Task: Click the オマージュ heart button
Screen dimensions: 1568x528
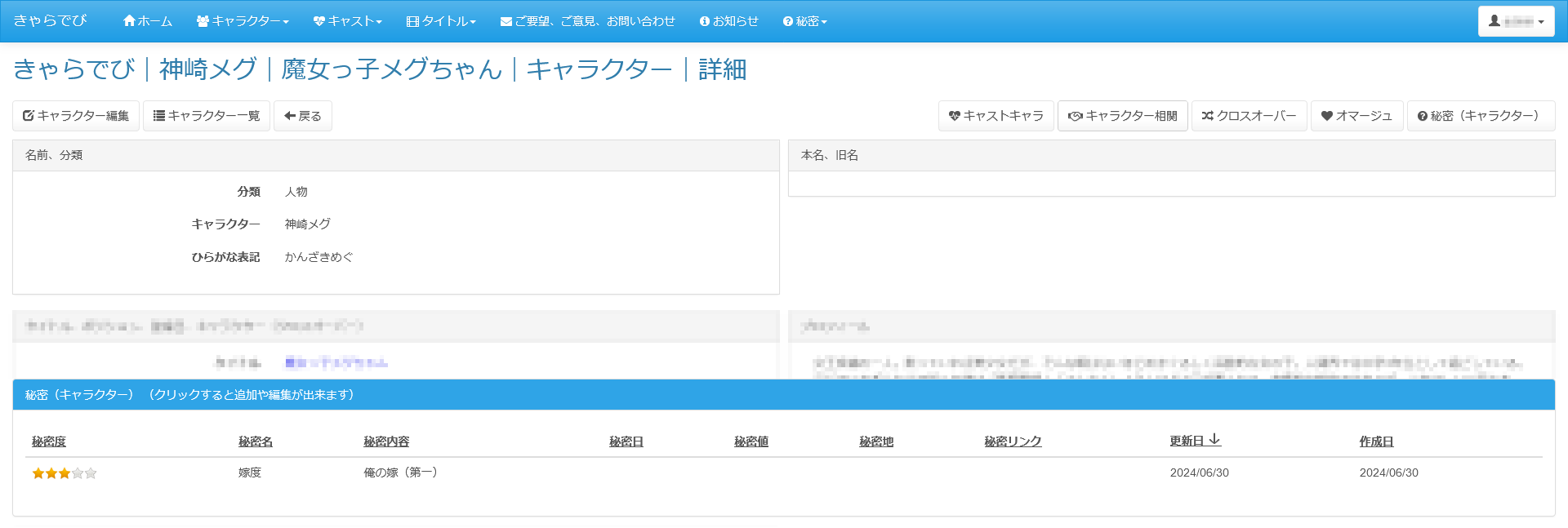Action: coord(1356,116)
